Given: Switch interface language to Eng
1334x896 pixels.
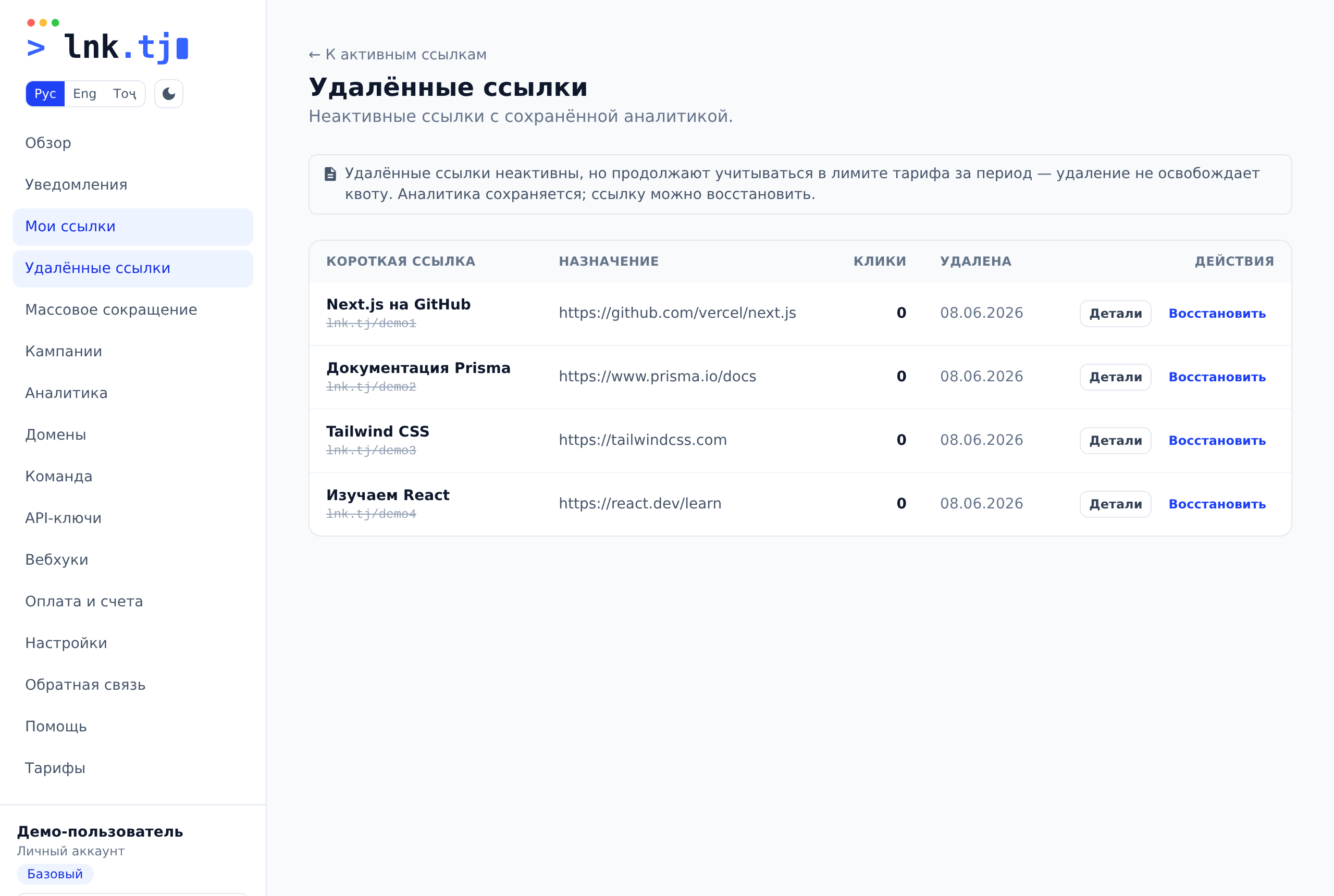Looking at the screenshot, I should [x=84, y=94].
